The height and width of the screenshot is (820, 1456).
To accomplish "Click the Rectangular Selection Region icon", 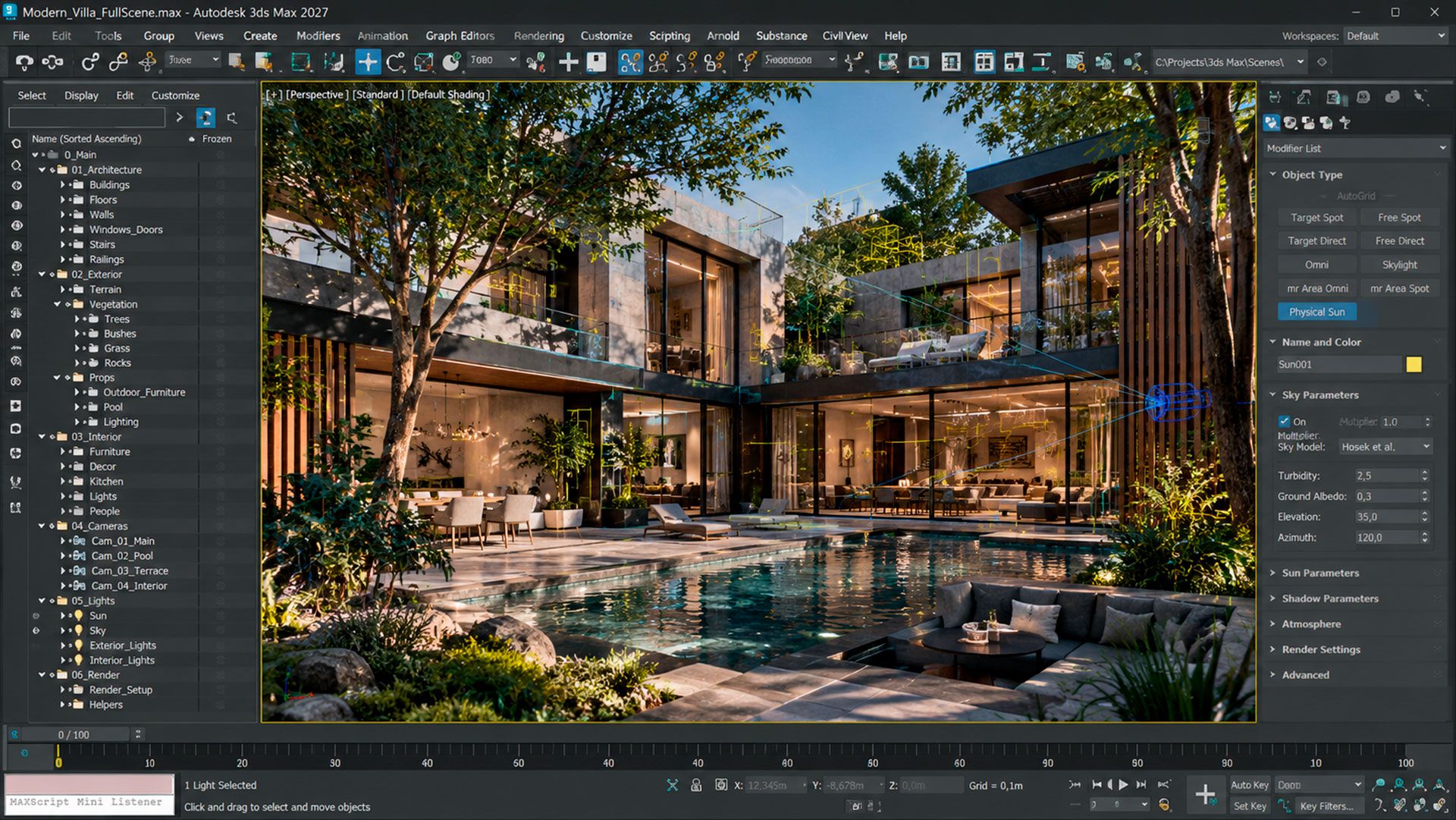I will 301,61.
